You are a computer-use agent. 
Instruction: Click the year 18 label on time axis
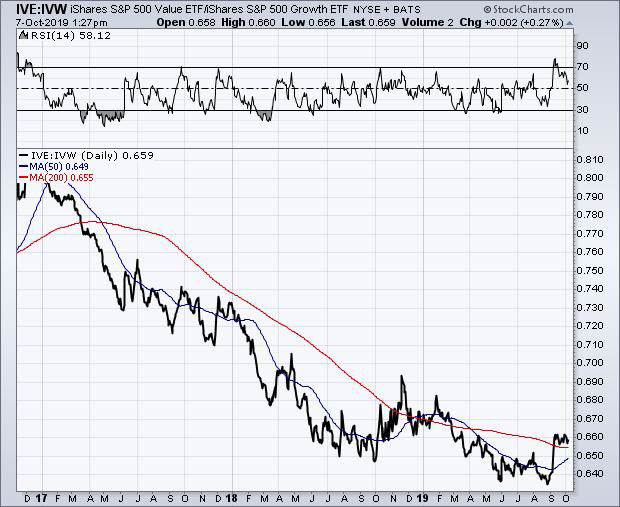point(232,498)
